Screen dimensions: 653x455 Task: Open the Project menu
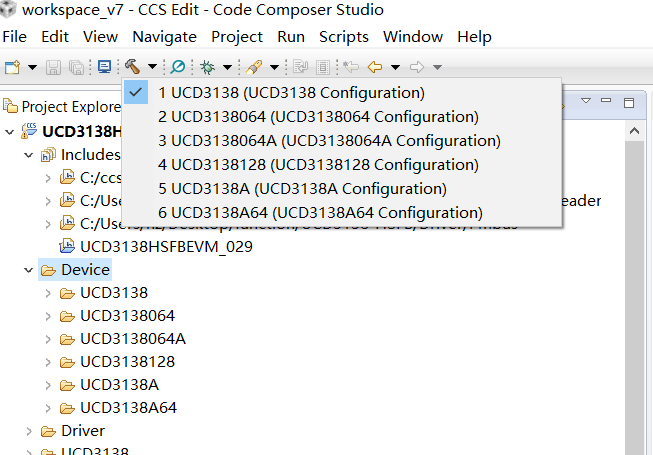coord(237,36)
